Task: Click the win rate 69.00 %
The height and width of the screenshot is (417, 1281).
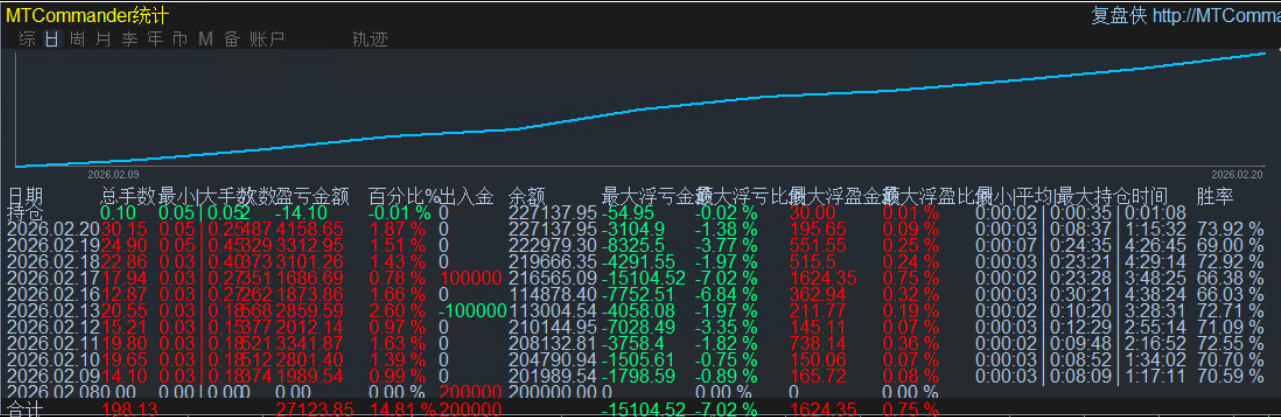Action: 1231,245
